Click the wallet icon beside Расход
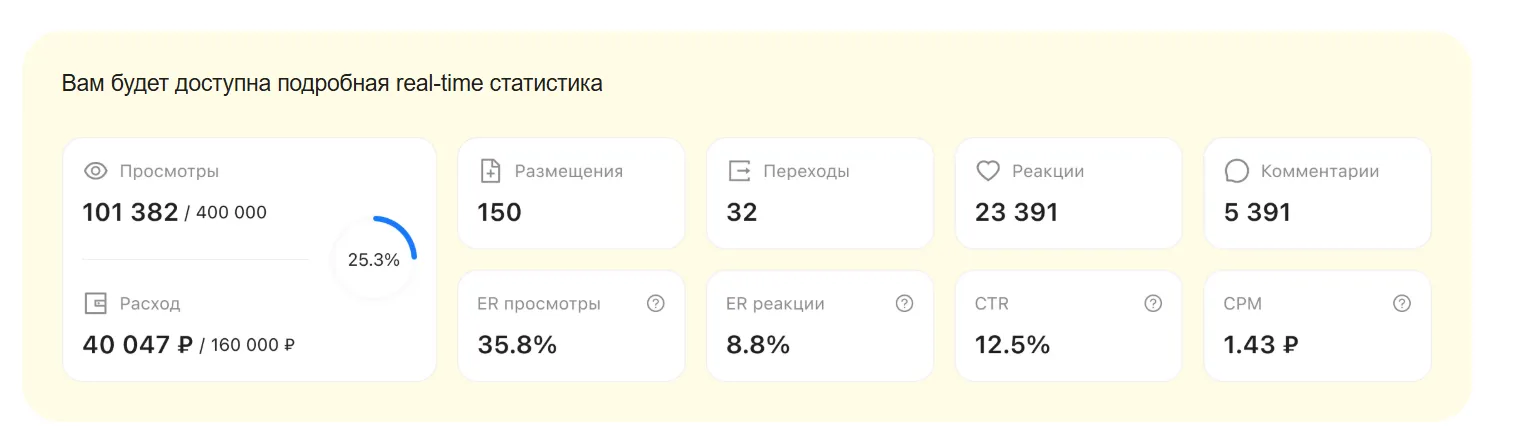Image resolution: width=1524 pixels, height=429 pixels. click(x=95, y=303)
